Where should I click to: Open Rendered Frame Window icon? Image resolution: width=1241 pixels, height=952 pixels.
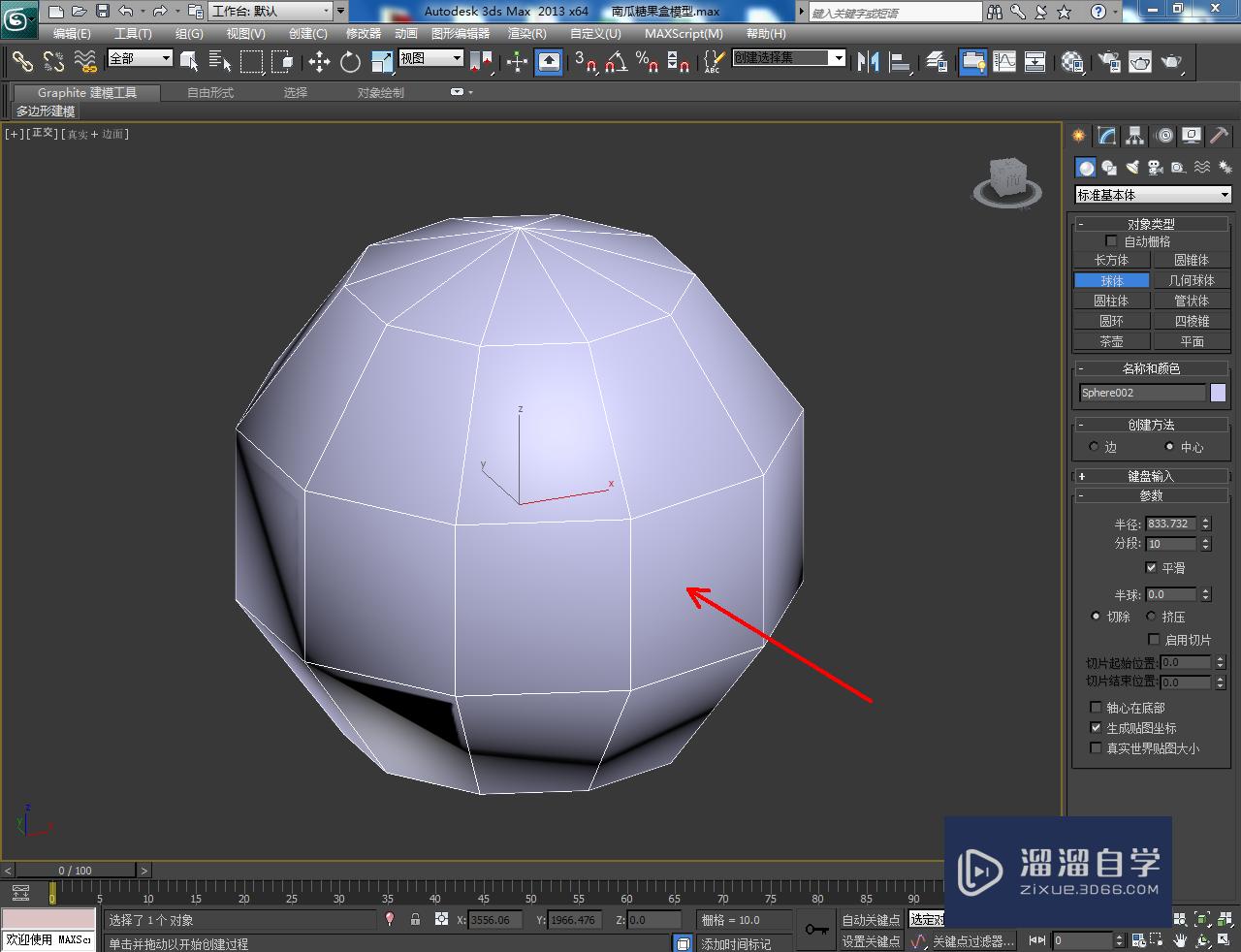click(x=1140, y=62)
